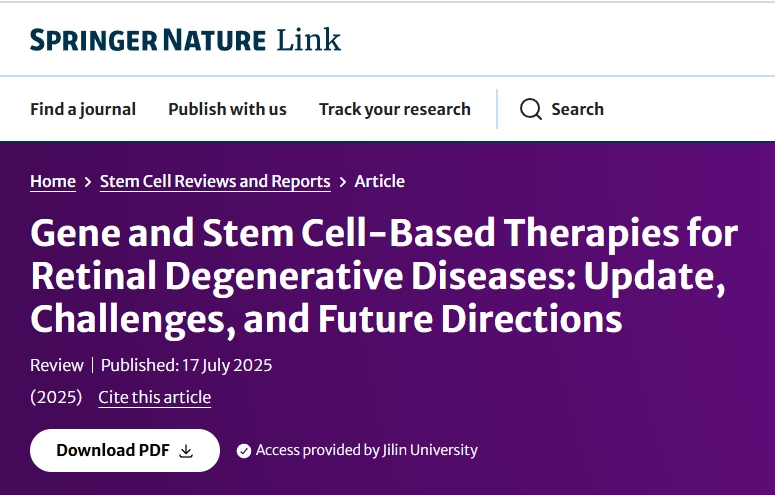
Task: Click the Access provided by Jilin University text
Action: pyautogui.click(x=366, y=450)
